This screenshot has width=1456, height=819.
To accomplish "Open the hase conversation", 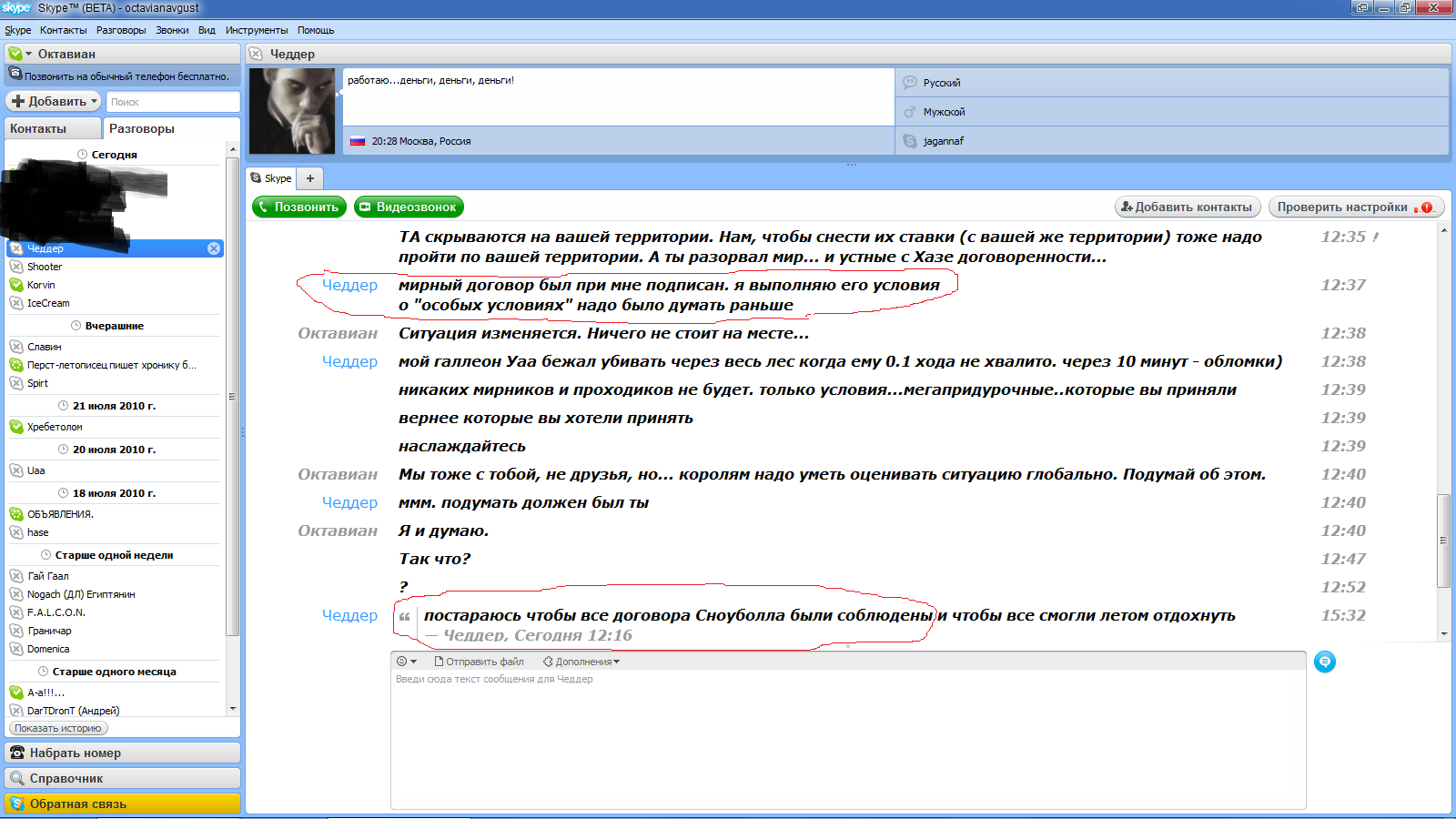I will coord(115,532).
